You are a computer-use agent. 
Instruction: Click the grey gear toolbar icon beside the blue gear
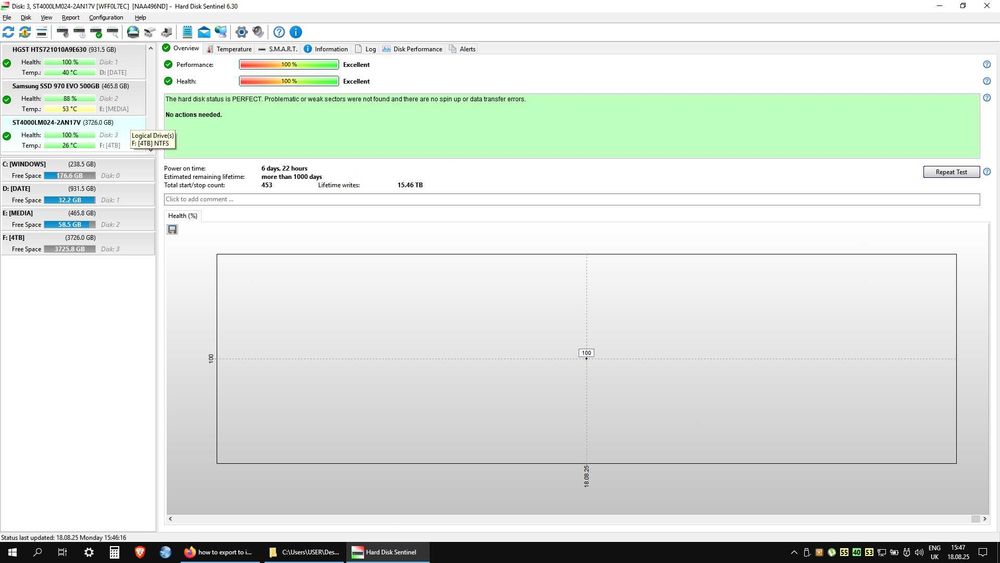[x=258, y=32]
